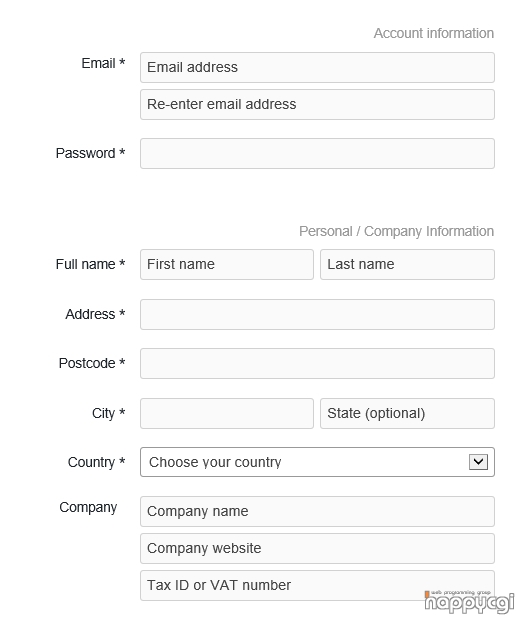Image resolution: width=525 pixels, height=623 pixels.
Task: Select the Password input box
Action: pos(317,153)
